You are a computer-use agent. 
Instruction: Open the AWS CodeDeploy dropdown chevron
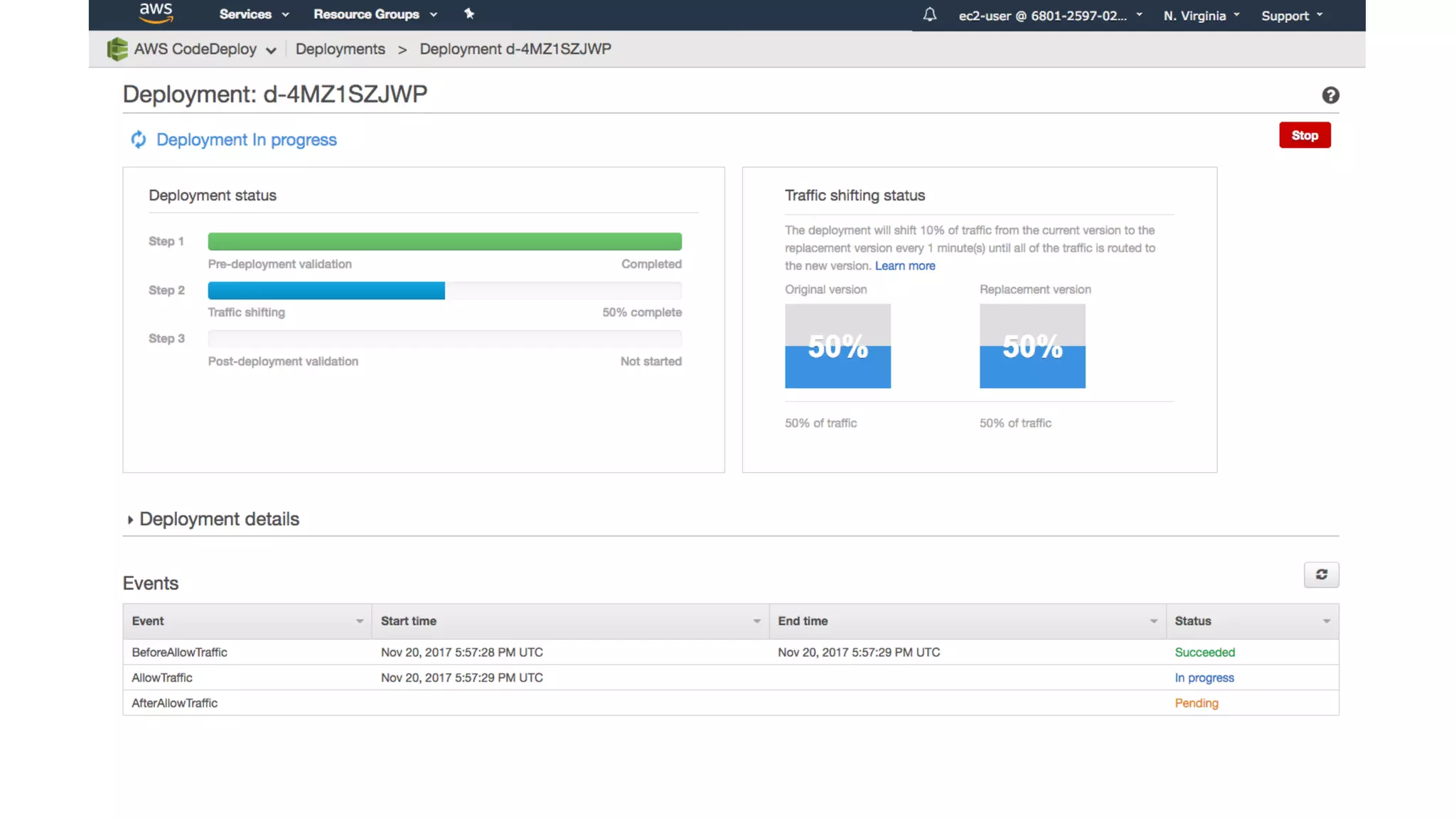[x=271, y=50]
